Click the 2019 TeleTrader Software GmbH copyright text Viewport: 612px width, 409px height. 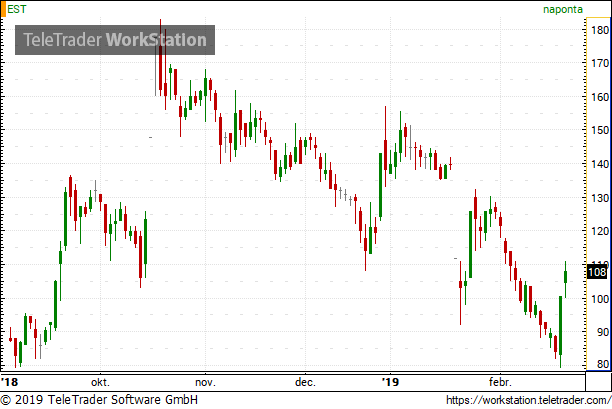tap(99, 400)
